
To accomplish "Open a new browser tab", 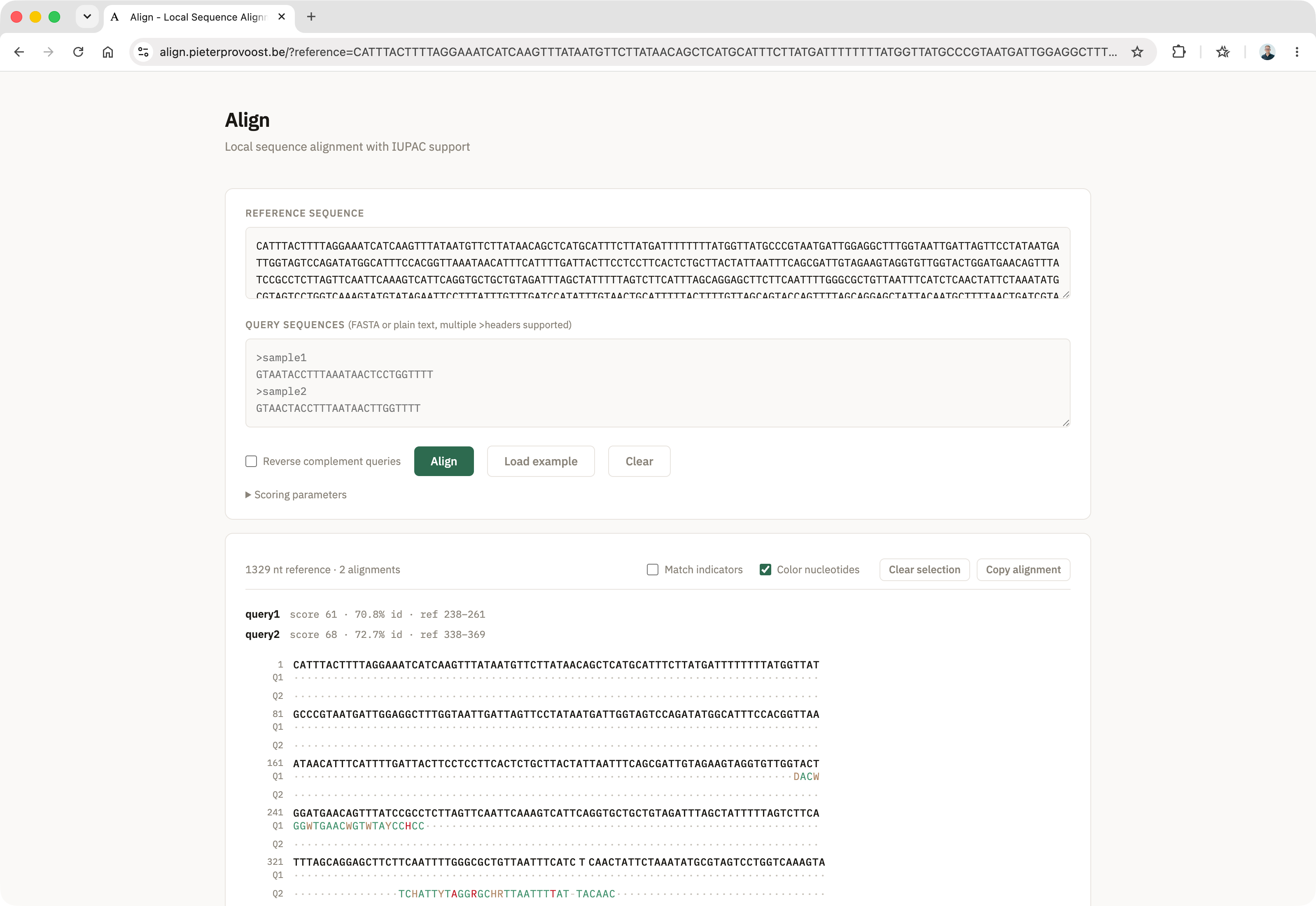I will [311, 16].
